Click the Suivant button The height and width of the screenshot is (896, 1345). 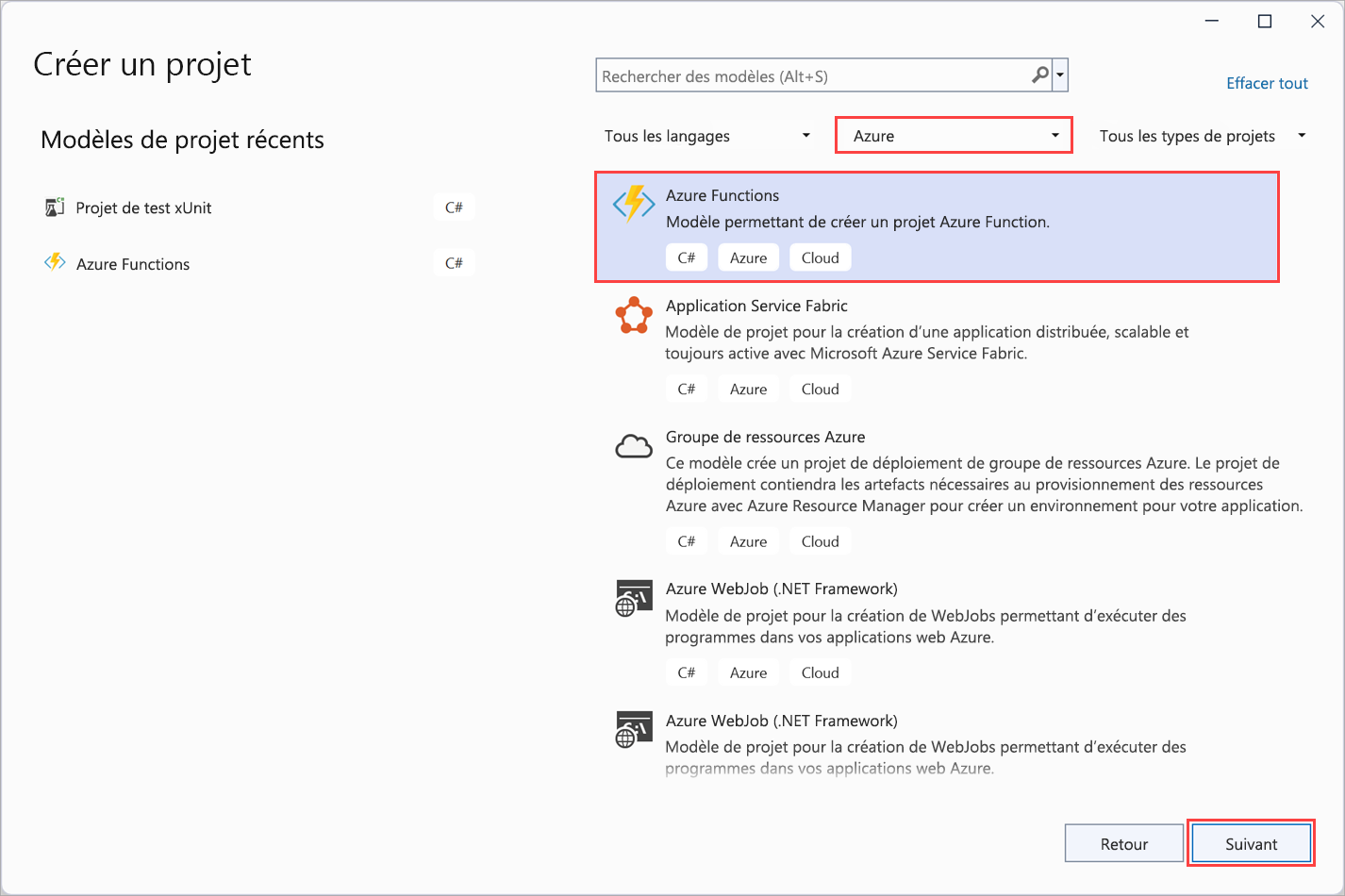pos(1251,844)
